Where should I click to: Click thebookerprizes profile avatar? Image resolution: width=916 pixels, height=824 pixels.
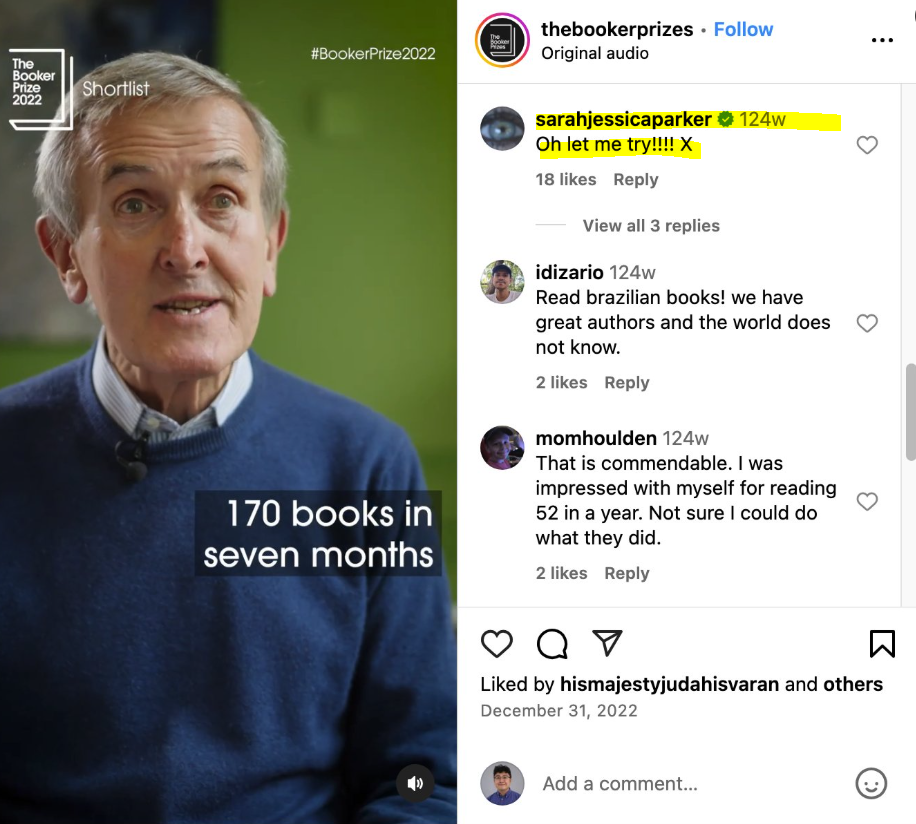(x=502, y=40)
